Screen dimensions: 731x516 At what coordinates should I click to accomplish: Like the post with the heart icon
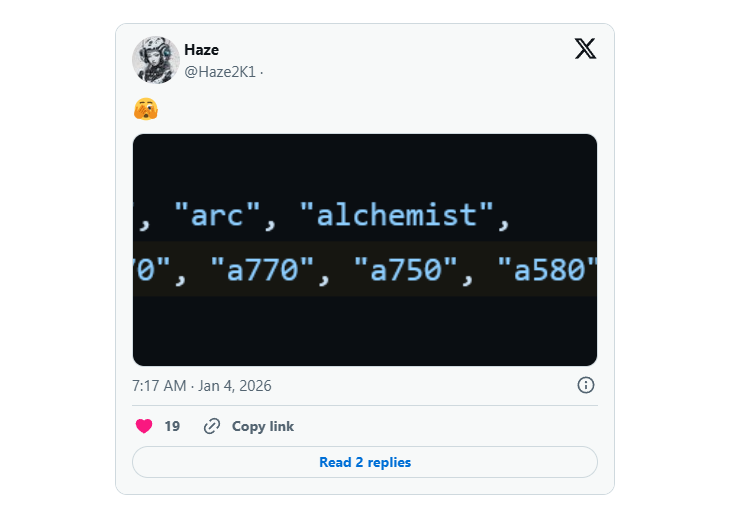(144, 426)
